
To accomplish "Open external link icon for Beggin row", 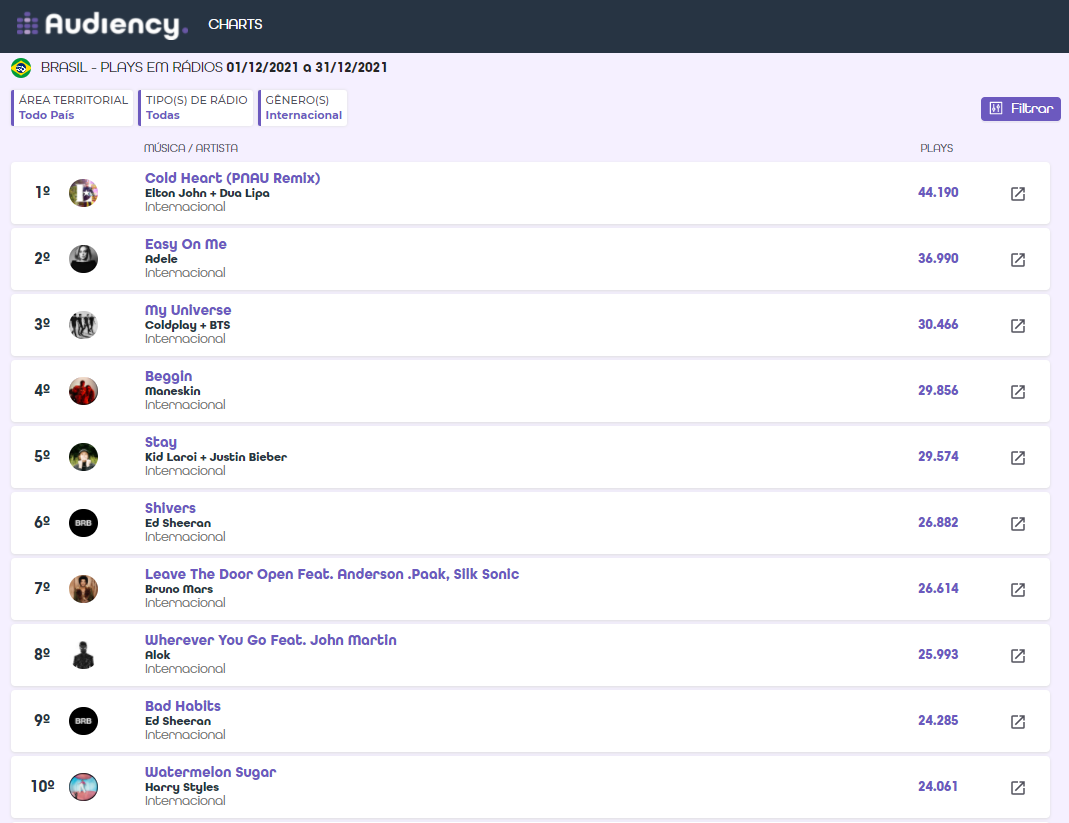I will [1017, 391].
